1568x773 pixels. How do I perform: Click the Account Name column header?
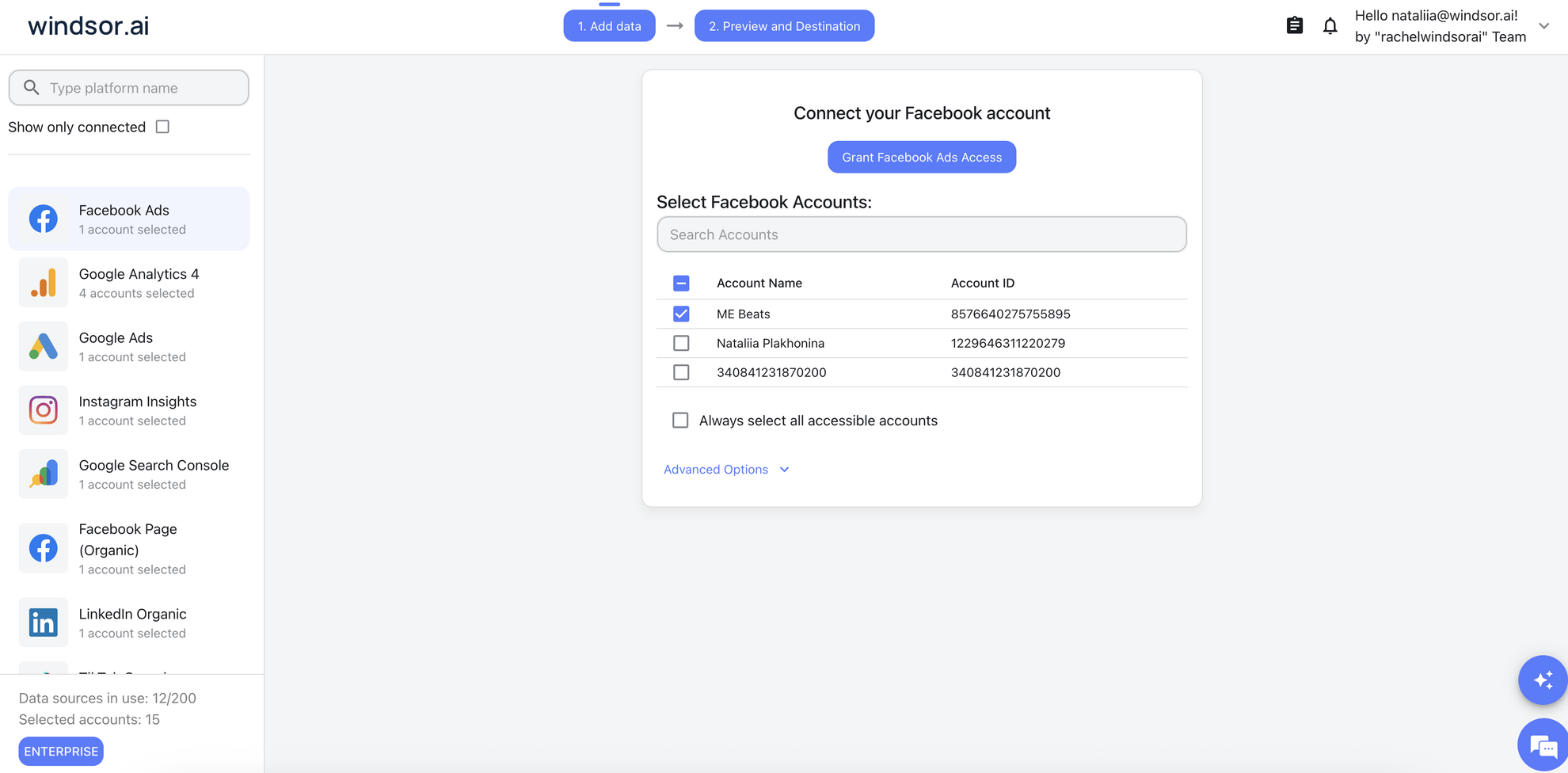tap(759, 283)
